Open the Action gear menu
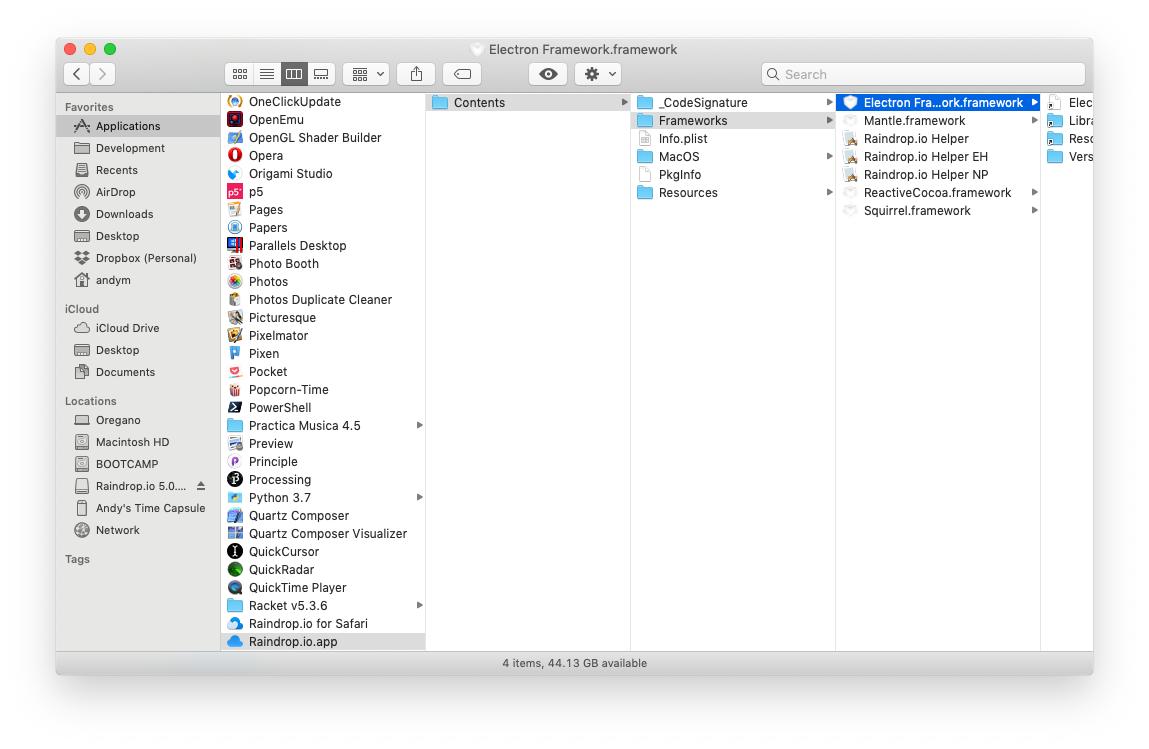Viewport: 1149px width, 749px height. 599,74
